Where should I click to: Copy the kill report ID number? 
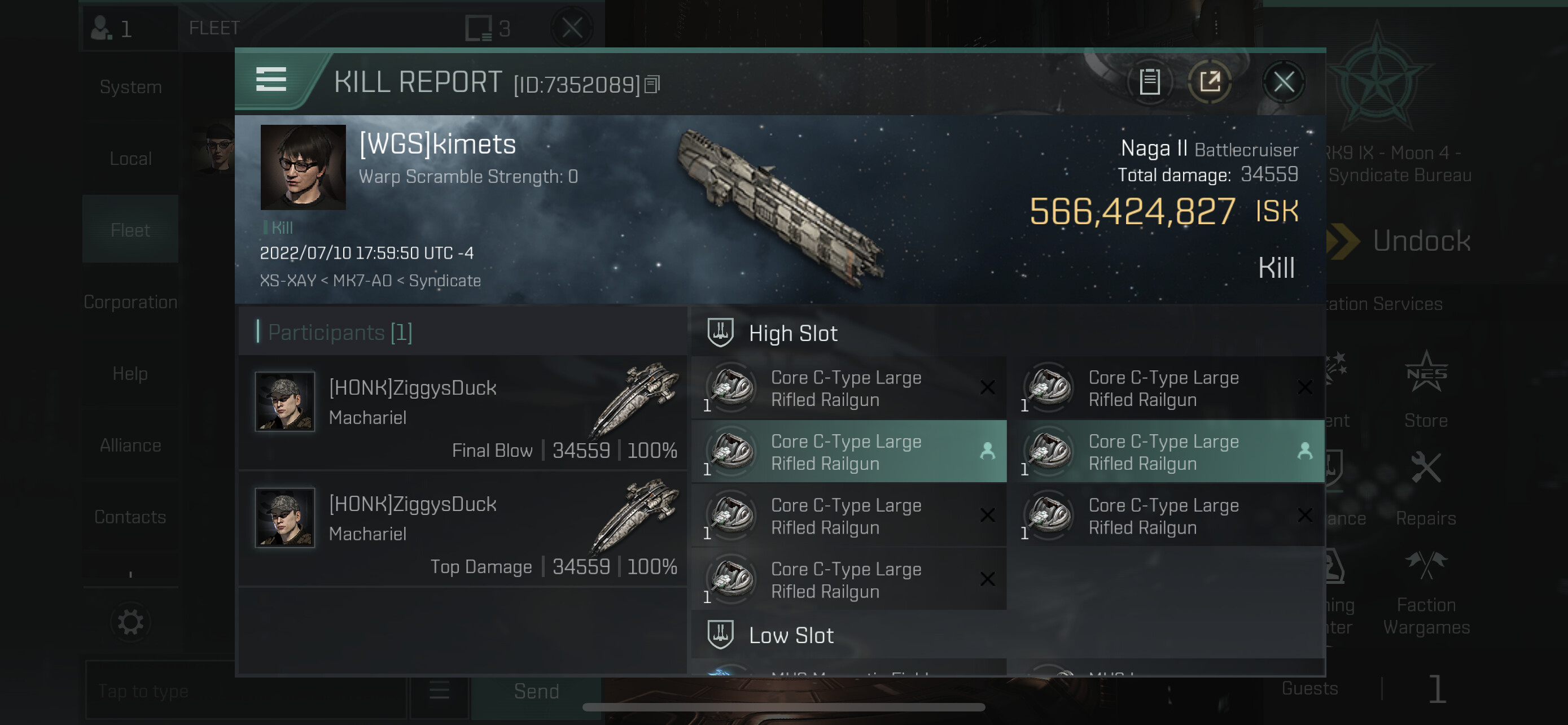652,84
